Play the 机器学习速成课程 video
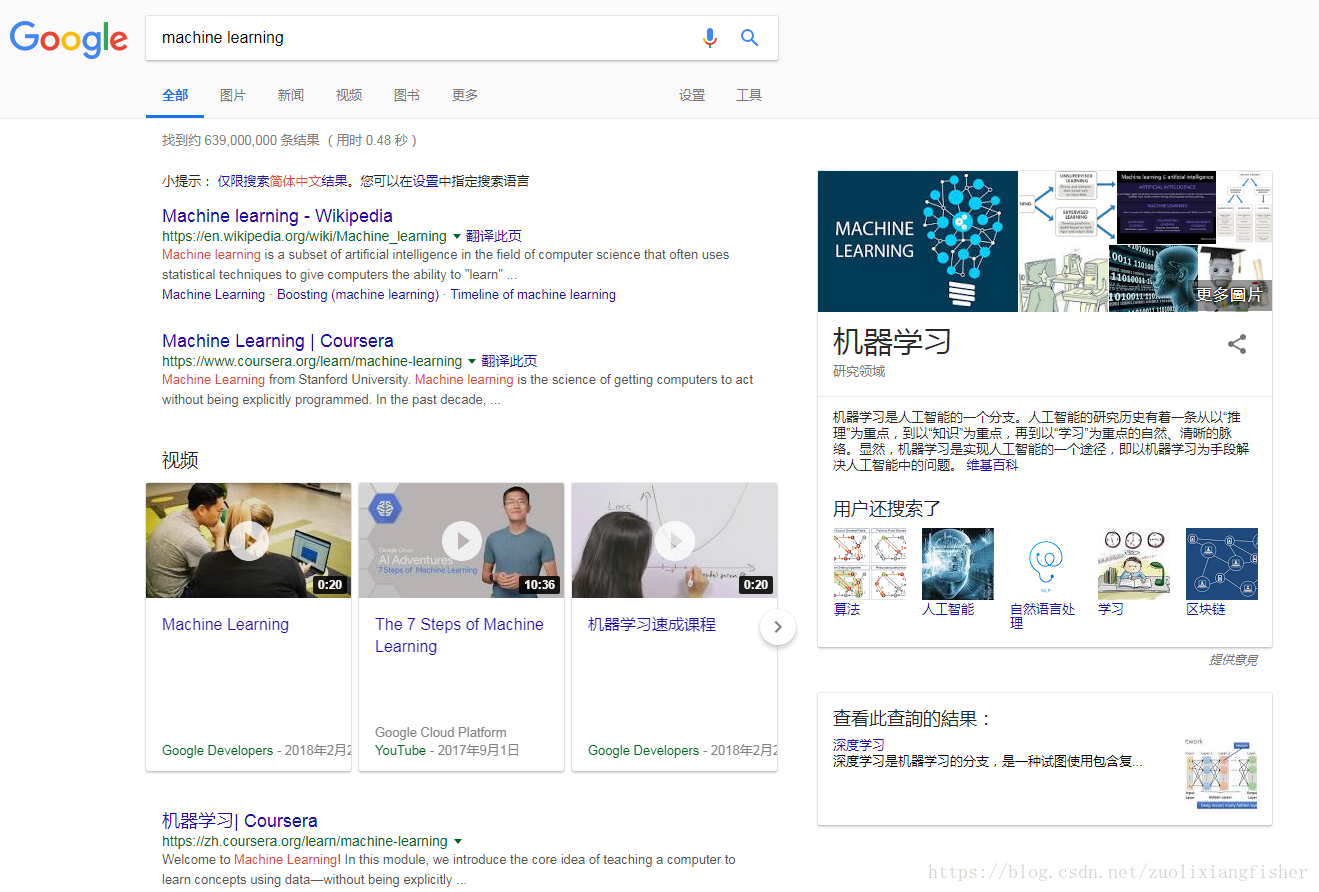The image size is (1319, 892). click(675, 541)
